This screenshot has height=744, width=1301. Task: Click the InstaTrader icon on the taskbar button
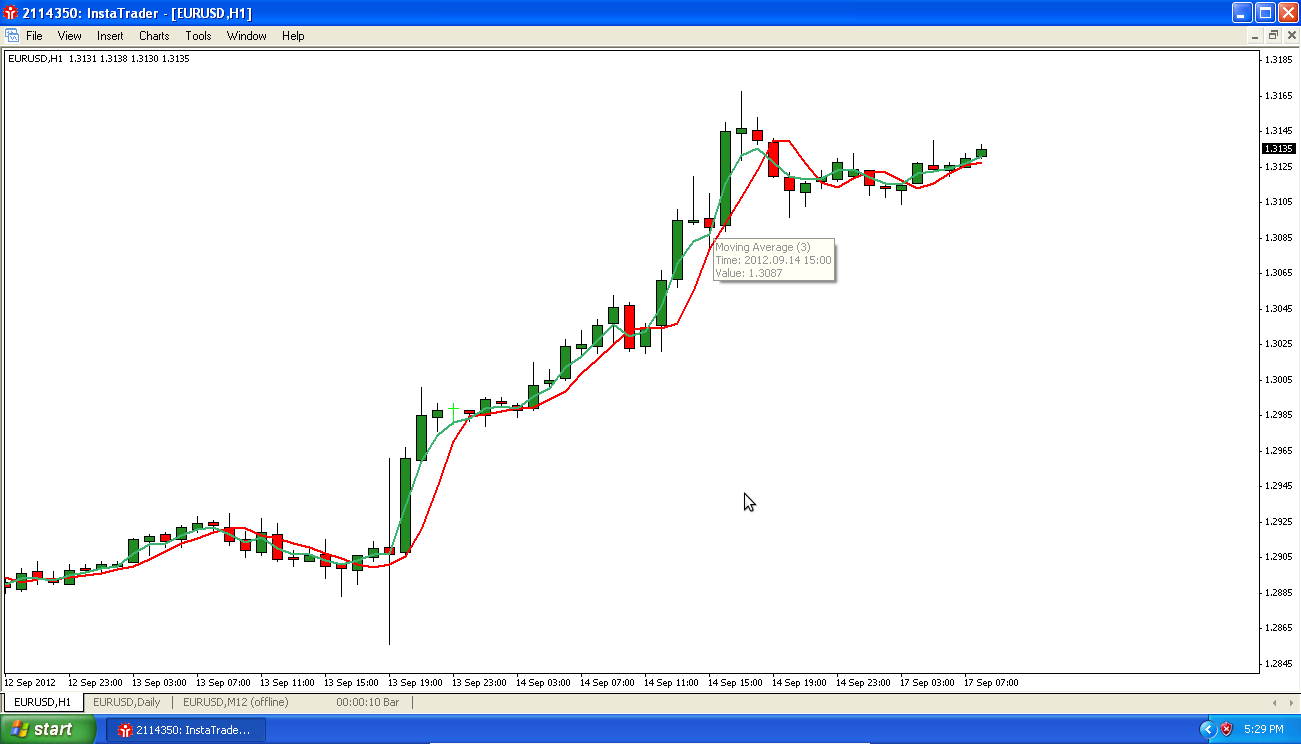click(125, 730)
